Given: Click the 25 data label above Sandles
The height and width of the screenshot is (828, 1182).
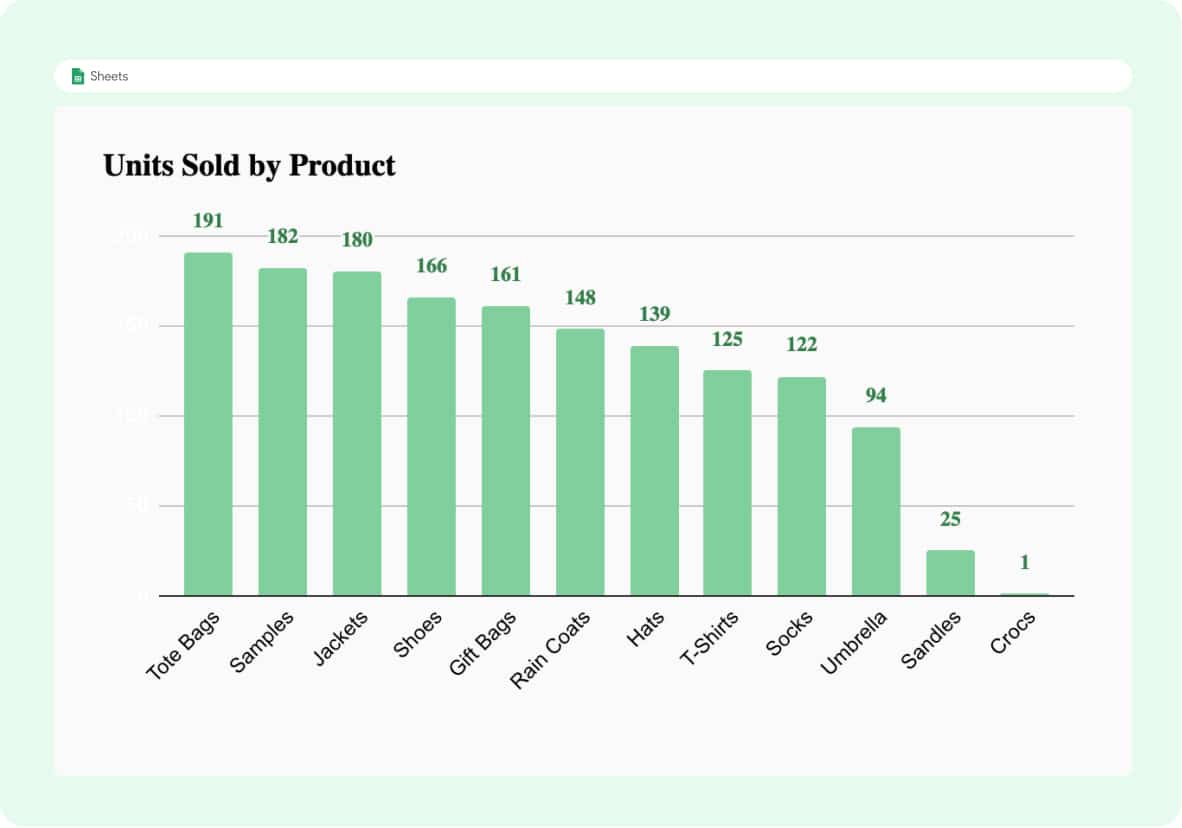Looking at the screenshot, I should click(x=950, y=520).
